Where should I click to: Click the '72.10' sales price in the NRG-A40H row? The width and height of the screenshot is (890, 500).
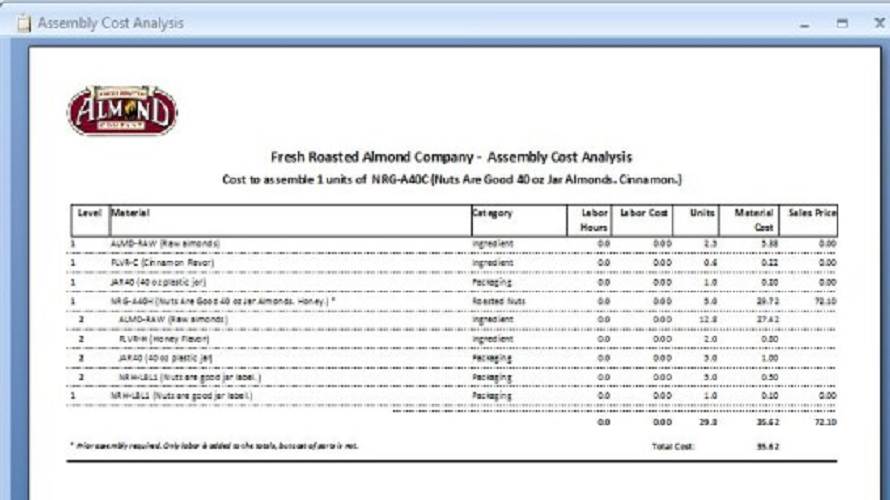[825, 301]
